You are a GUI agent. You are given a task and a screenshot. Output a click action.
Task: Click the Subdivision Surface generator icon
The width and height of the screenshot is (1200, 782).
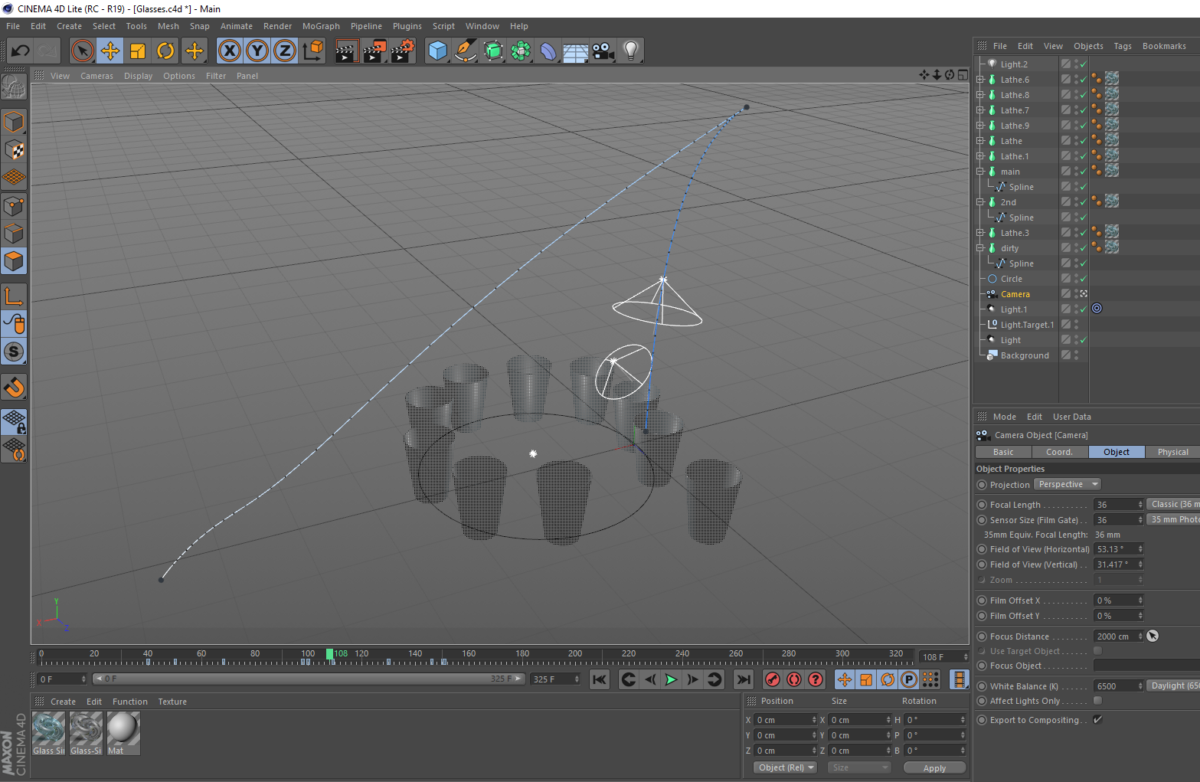(493, 50)
